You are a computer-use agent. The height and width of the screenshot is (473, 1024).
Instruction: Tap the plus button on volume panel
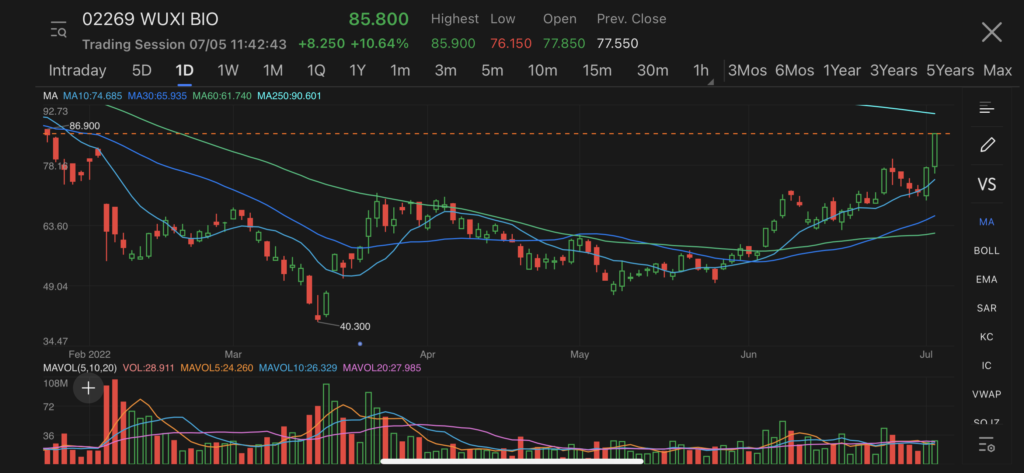pos(88,389)
